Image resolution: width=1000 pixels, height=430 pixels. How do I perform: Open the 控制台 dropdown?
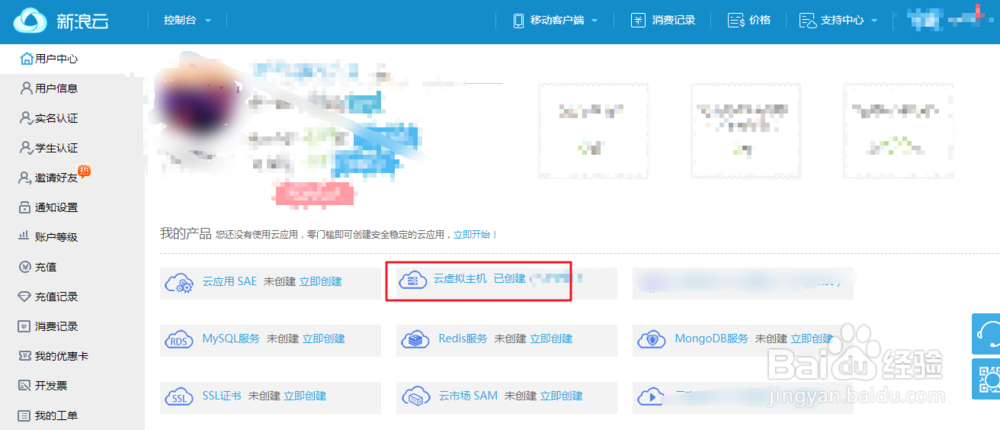tap(187, 20)
